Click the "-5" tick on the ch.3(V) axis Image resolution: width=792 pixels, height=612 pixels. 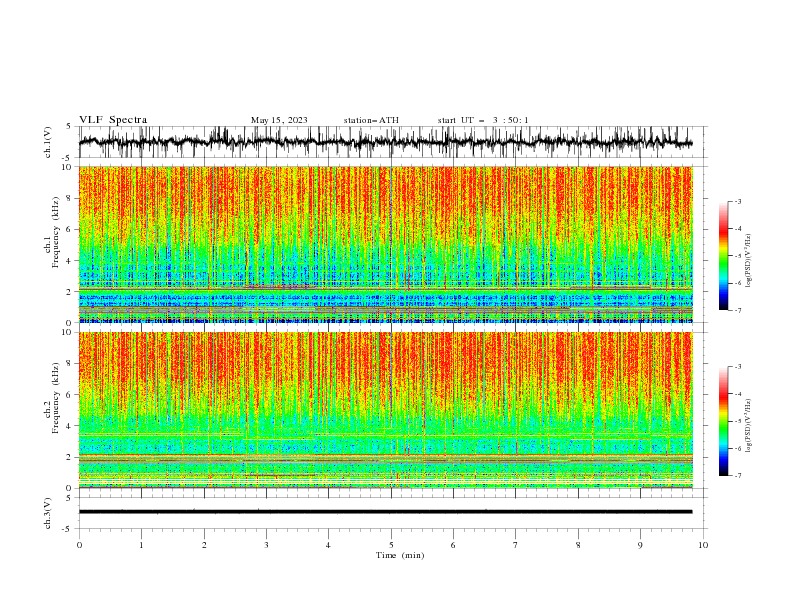(68, 529)
